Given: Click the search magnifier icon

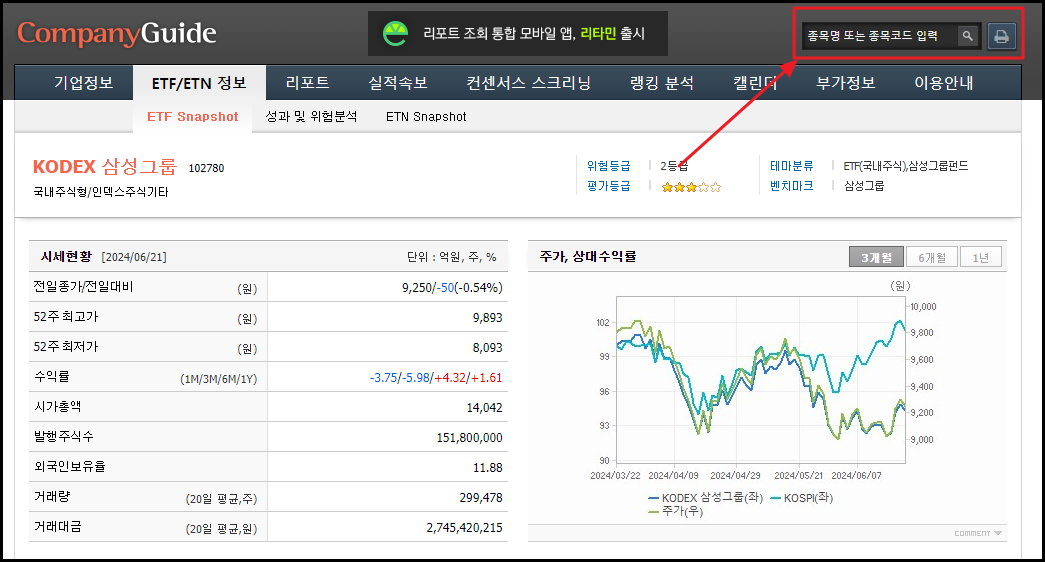Looking at the screenshot, I should coord(967,35).
